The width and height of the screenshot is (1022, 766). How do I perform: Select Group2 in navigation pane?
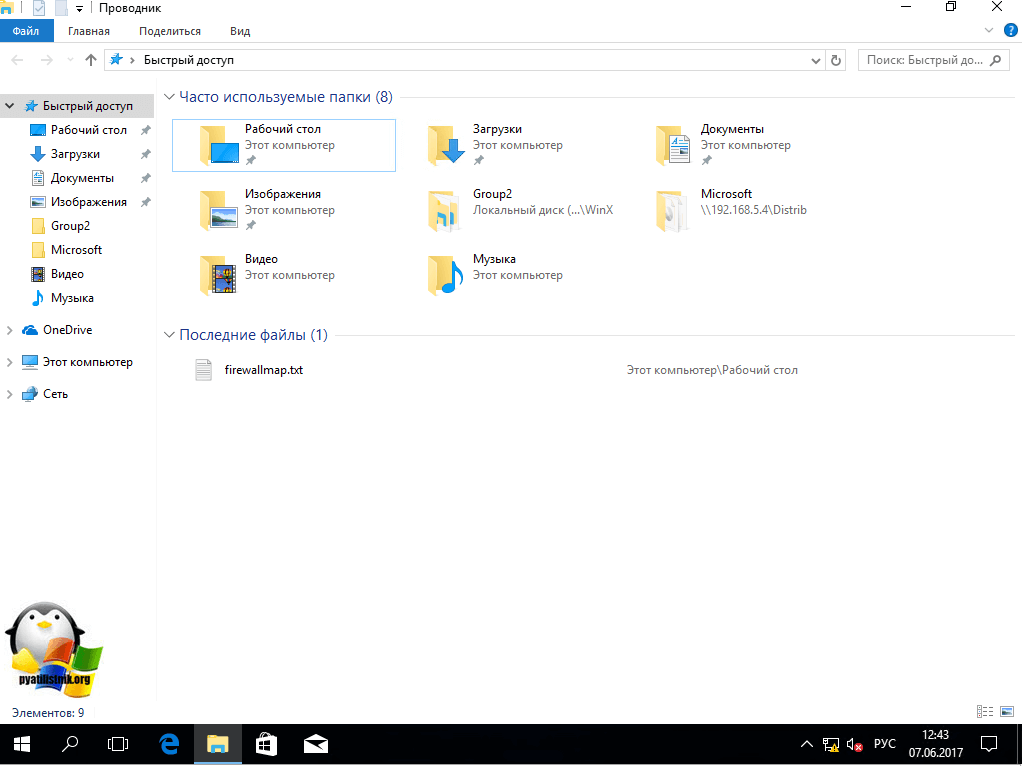coord(70,226)
